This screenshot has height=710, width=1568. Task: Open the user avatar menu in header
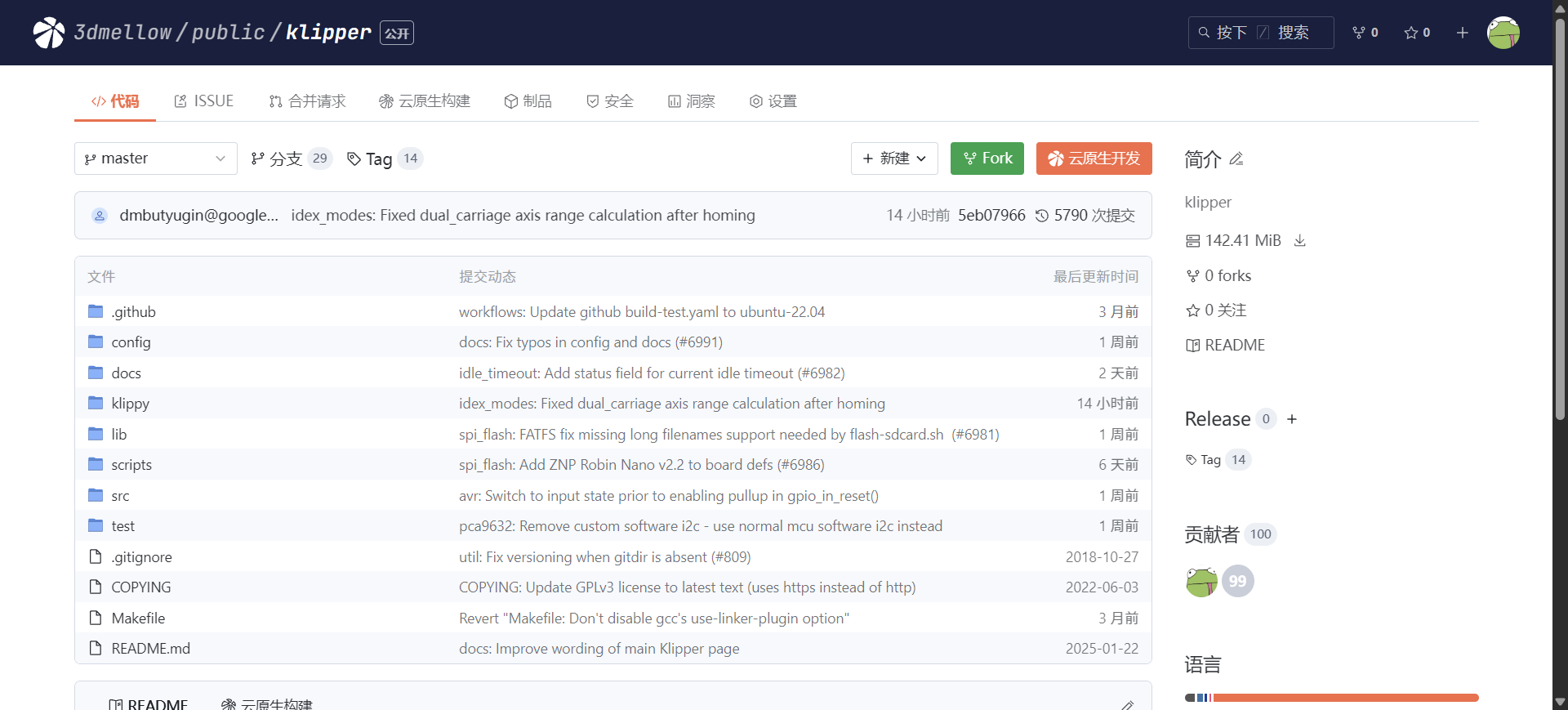point(1503,33)
